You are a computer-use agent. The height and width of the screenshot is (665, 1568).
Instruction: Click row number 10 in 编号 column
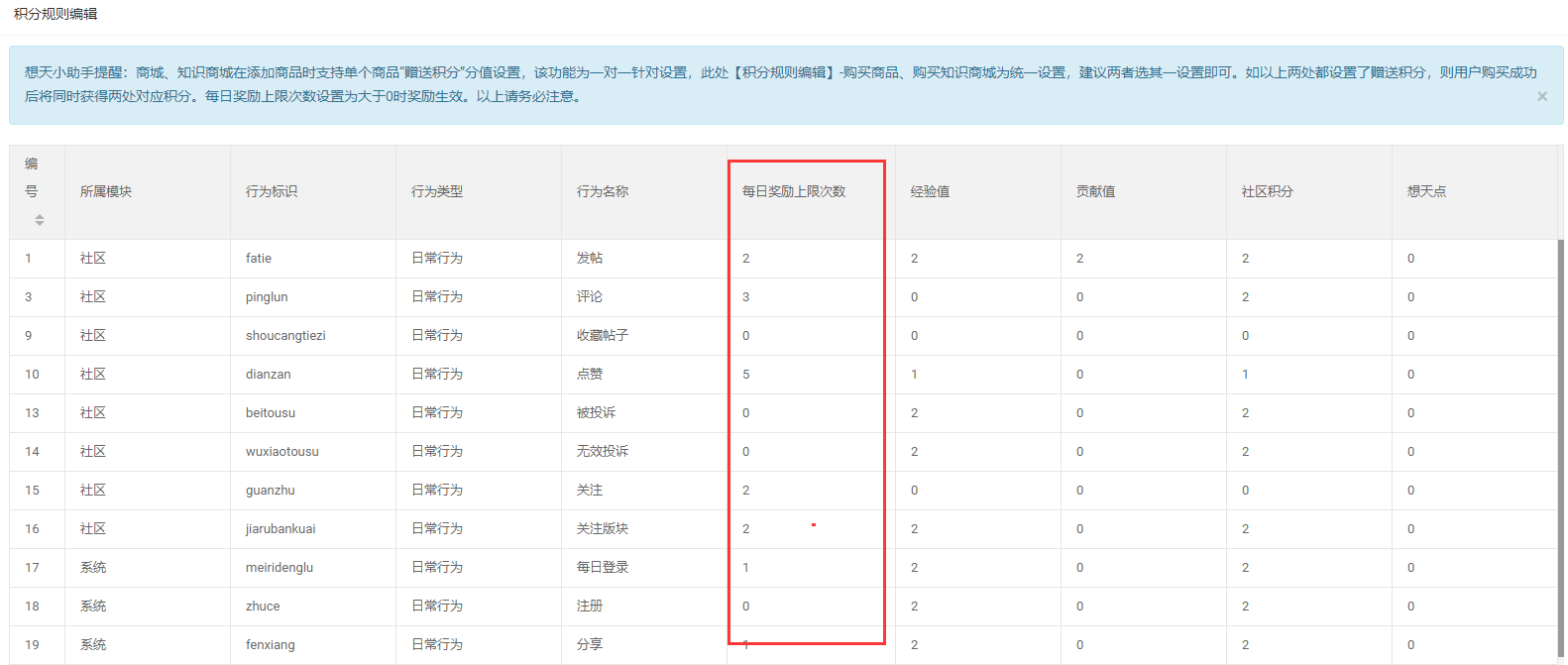32,375
